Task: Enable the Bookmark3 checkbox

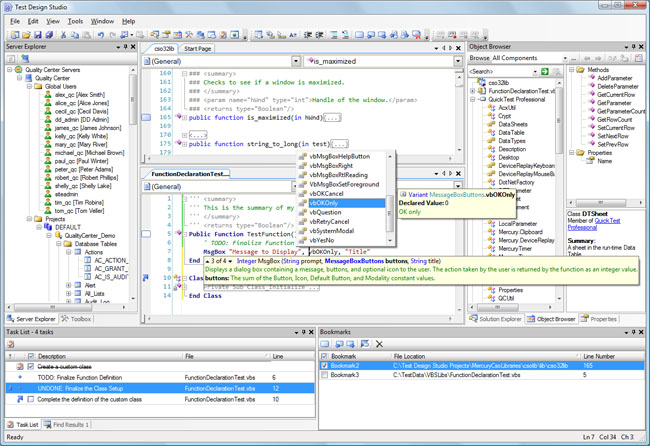Action: click(x=324, y=377)
